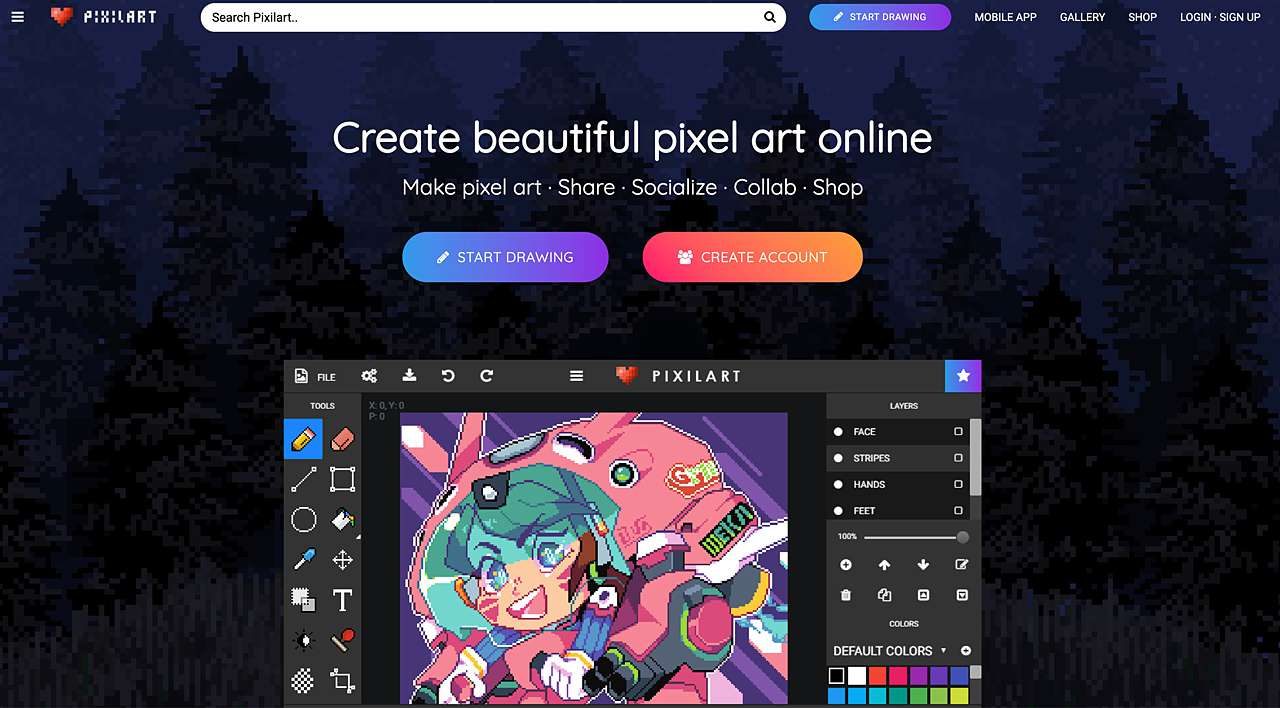Viewport: 1280px width, 708px height.
Task: Select the Dither pattern tool
Action: click(303, 600)
